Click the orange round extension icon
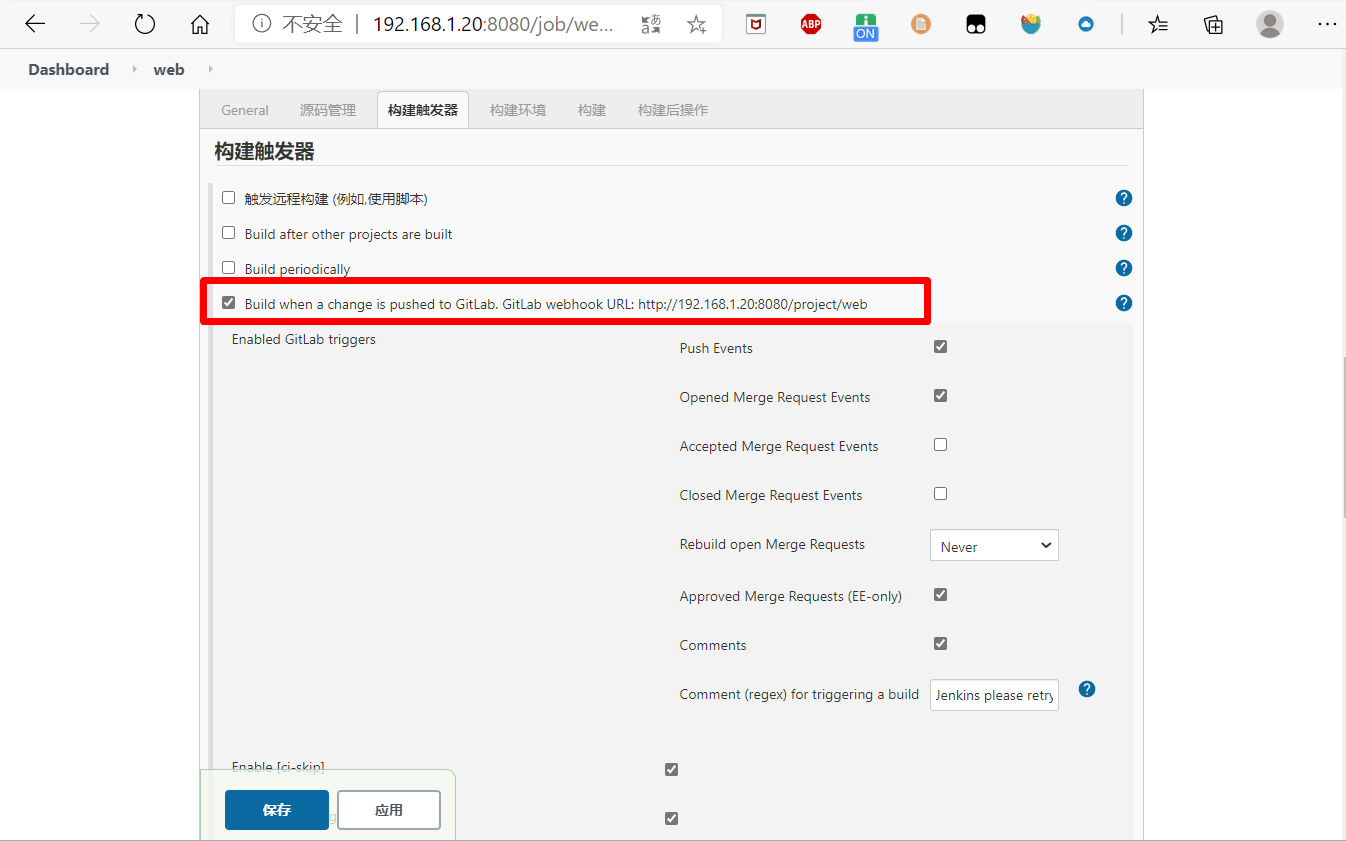Screen dimensions: 1346x841 (x=921, y=24)
